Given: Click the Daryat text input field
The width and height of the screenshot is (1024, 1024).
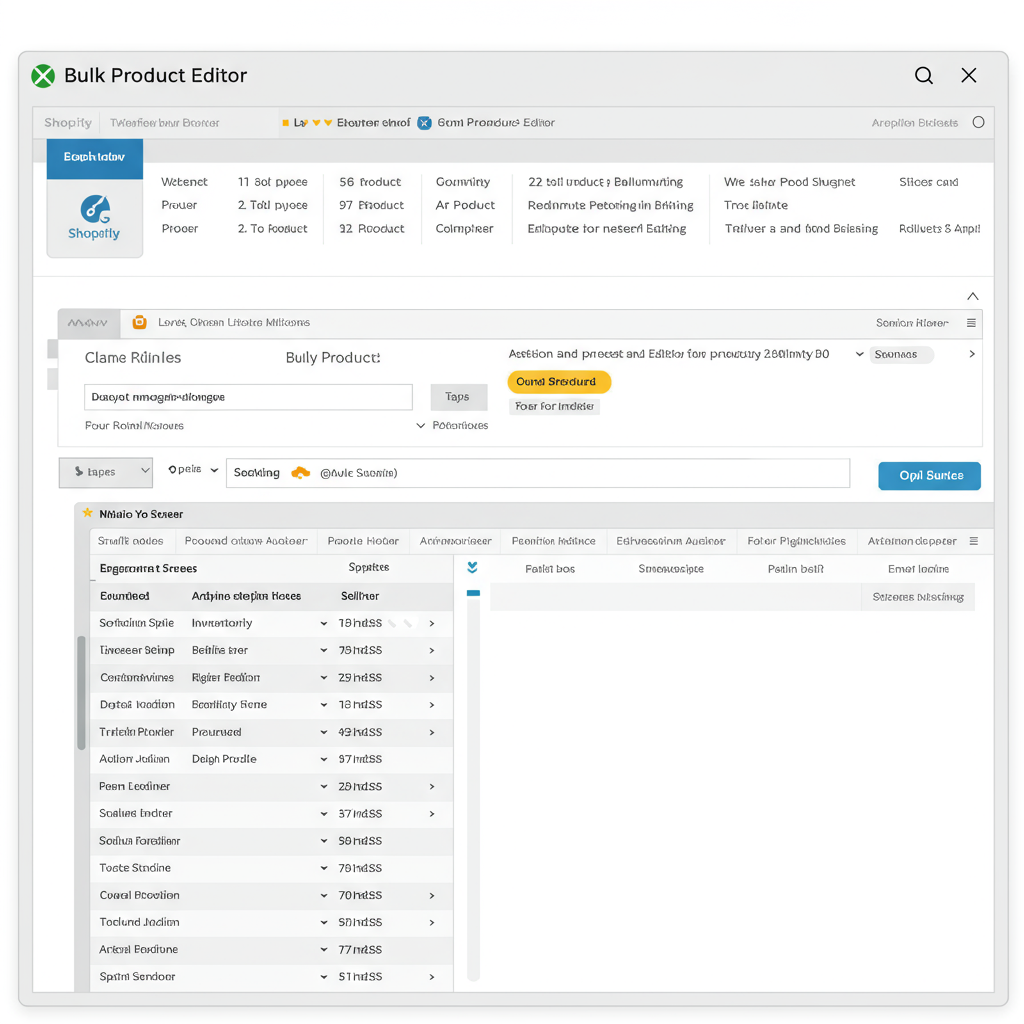Looking at the screenshot, I should click(248, 397).
